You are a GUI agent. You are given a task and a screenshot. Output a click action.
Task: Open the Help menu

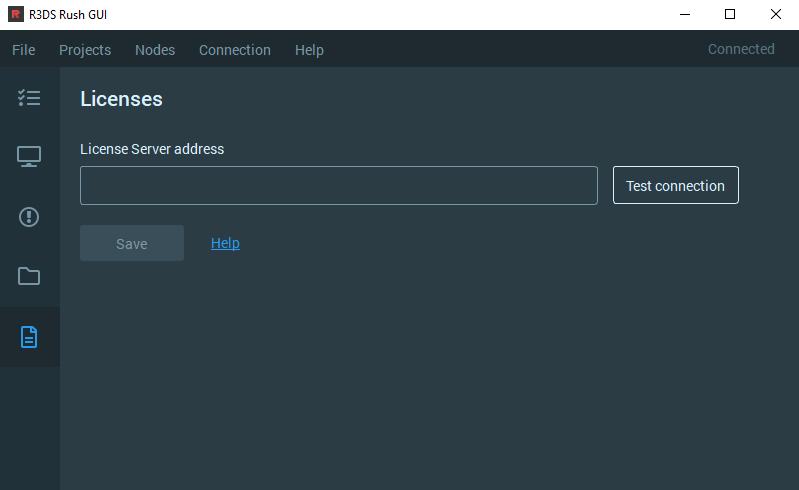309,50
